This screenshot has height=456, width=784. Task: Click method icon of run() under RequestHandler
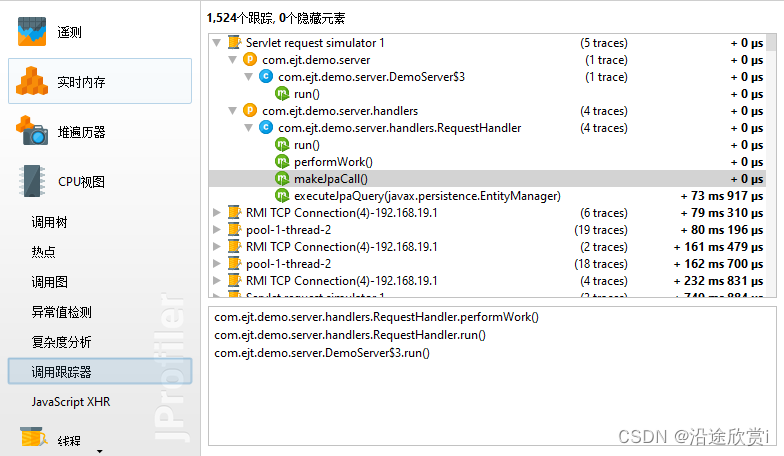[x=282, y=144]
